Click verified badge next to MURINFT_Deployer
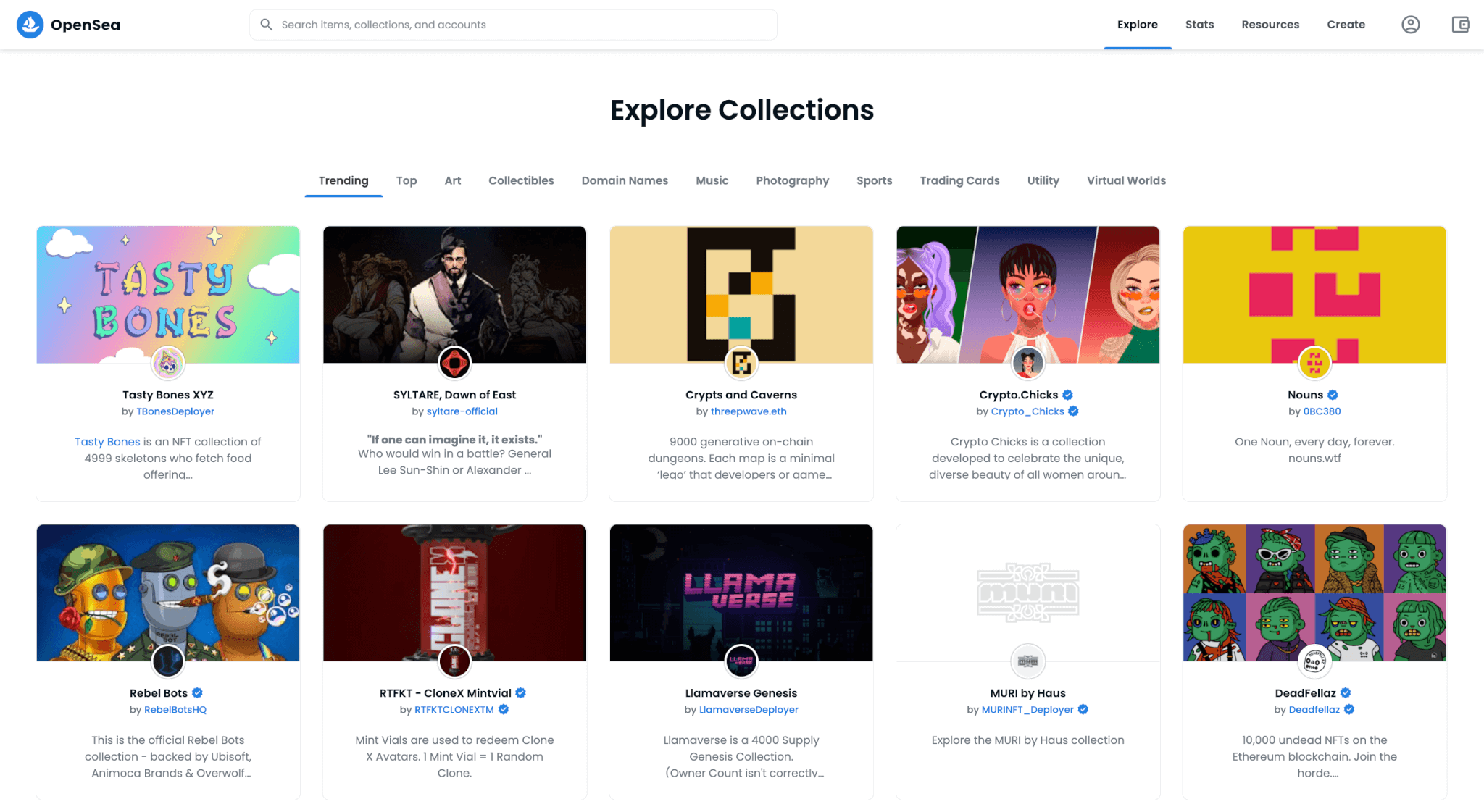The image size is (1484, 812). [x=1083, y=710]
